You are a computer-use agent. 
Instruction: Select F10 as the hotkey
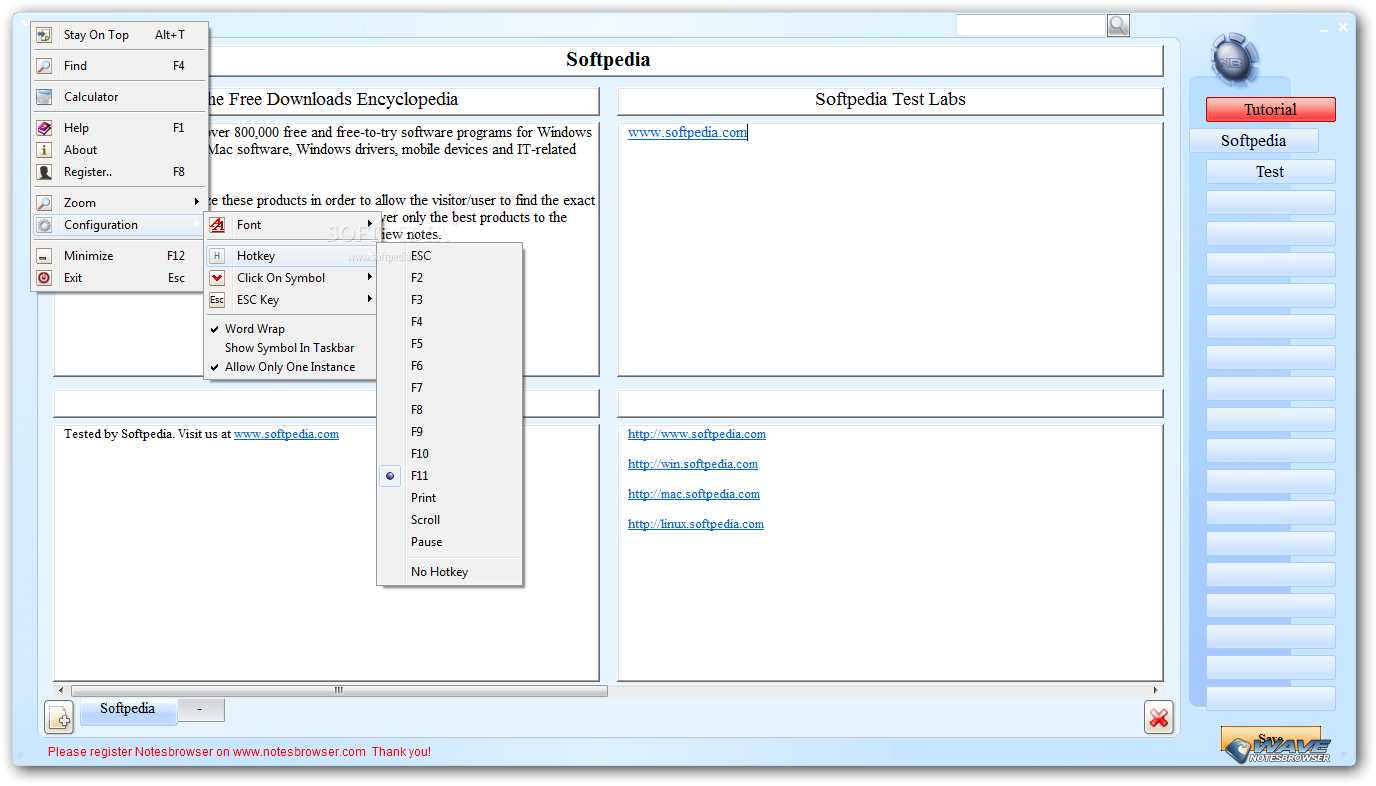(x=450, y=454)
